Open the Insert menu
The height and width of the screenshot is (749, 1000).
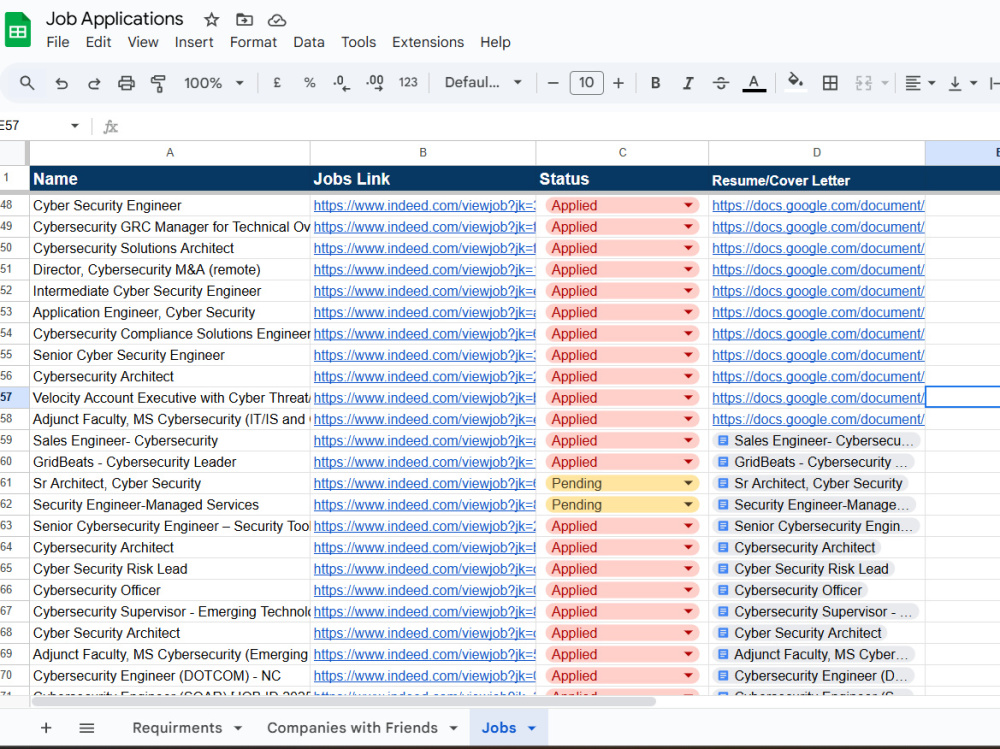click(194, 42)
